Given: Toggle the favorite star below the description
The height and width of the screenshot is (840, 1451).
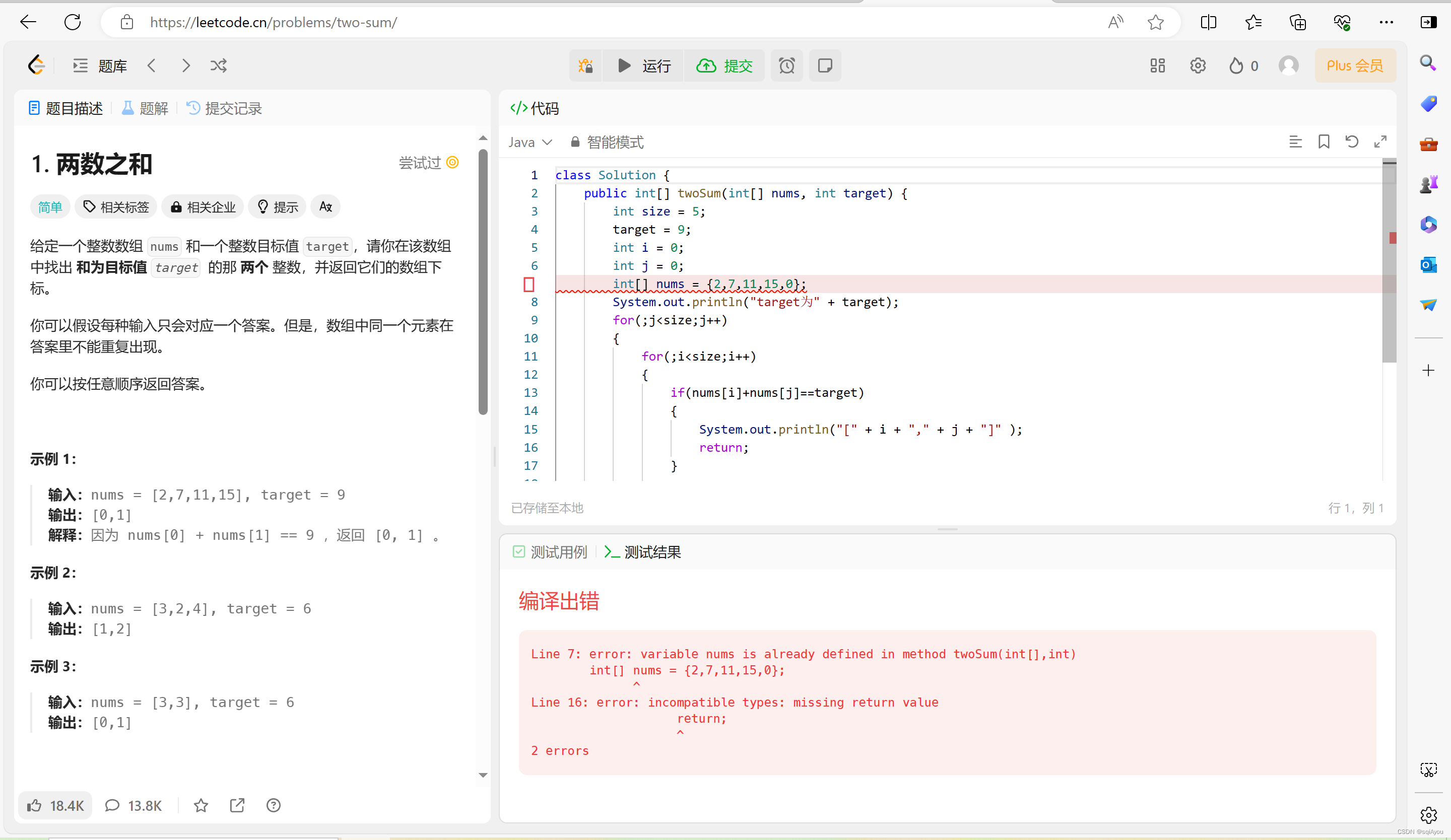Looking at the screenshot, I should click(201, 805).
